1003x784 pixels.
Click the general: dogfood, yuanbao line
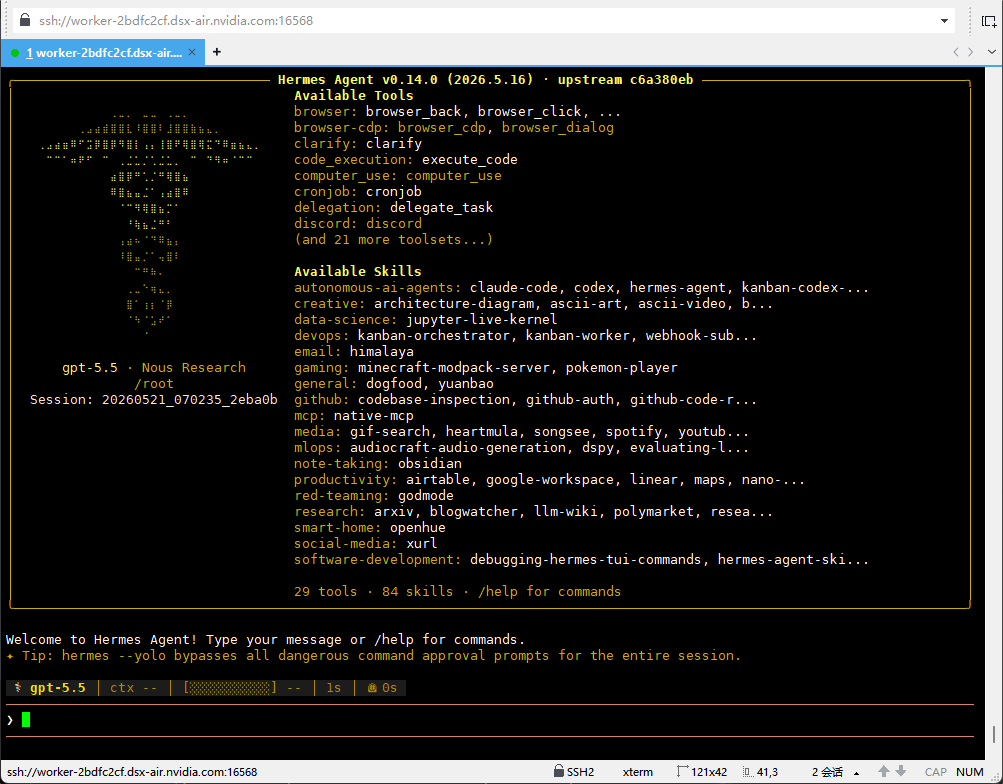pos(393,383)
